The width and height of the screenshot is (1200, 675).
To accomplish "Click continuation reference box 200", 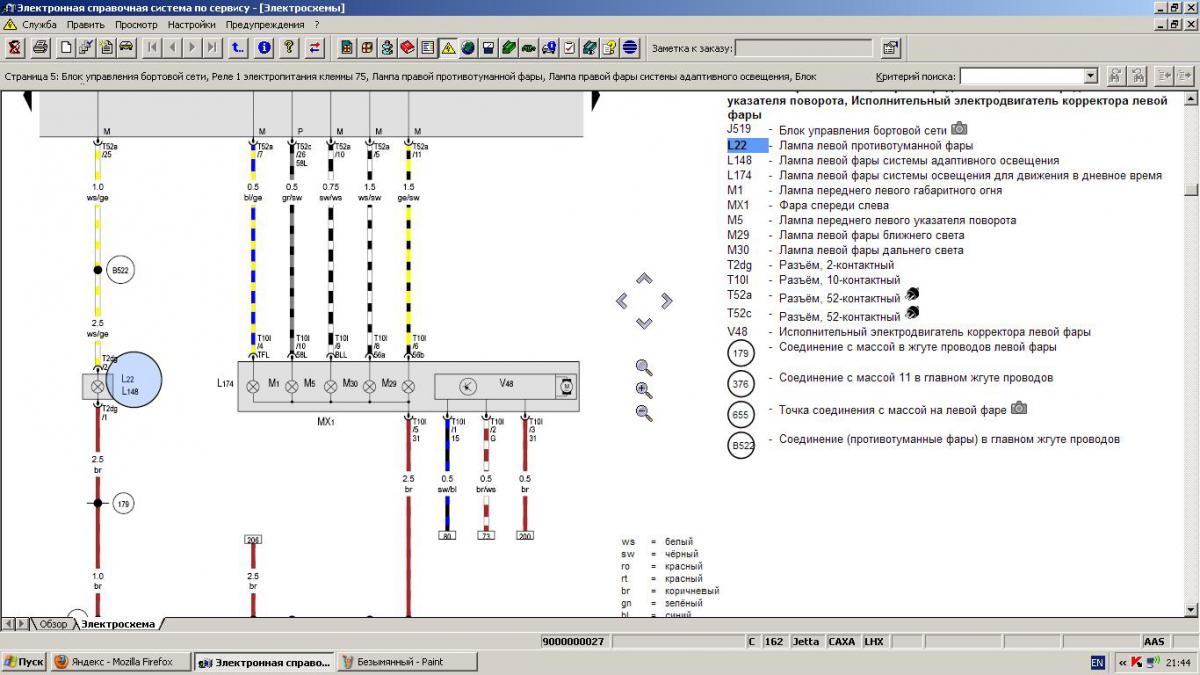I will 525,536.
